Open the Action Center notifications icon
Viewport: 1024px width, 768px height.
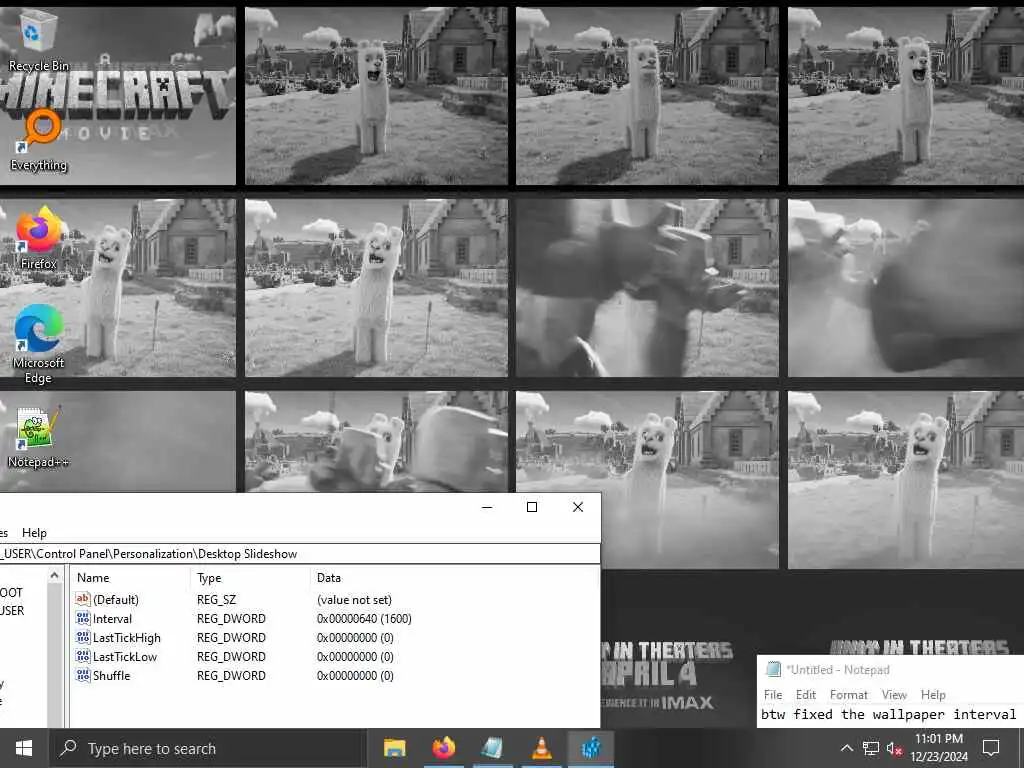(x=991, y=748)
